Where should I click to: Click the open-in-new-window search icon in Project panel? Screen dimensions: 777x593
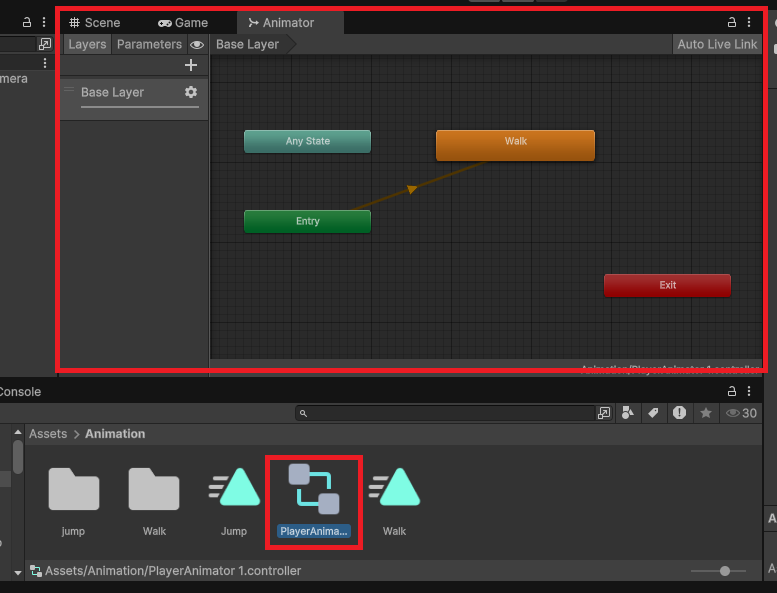[604, 413]
